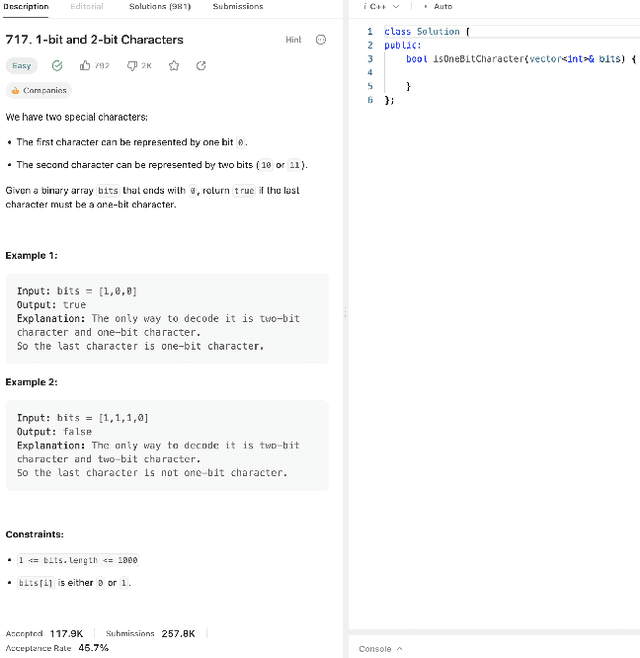Click the Easy difficulty tag
640x658 pixels.
click(21, 66)
